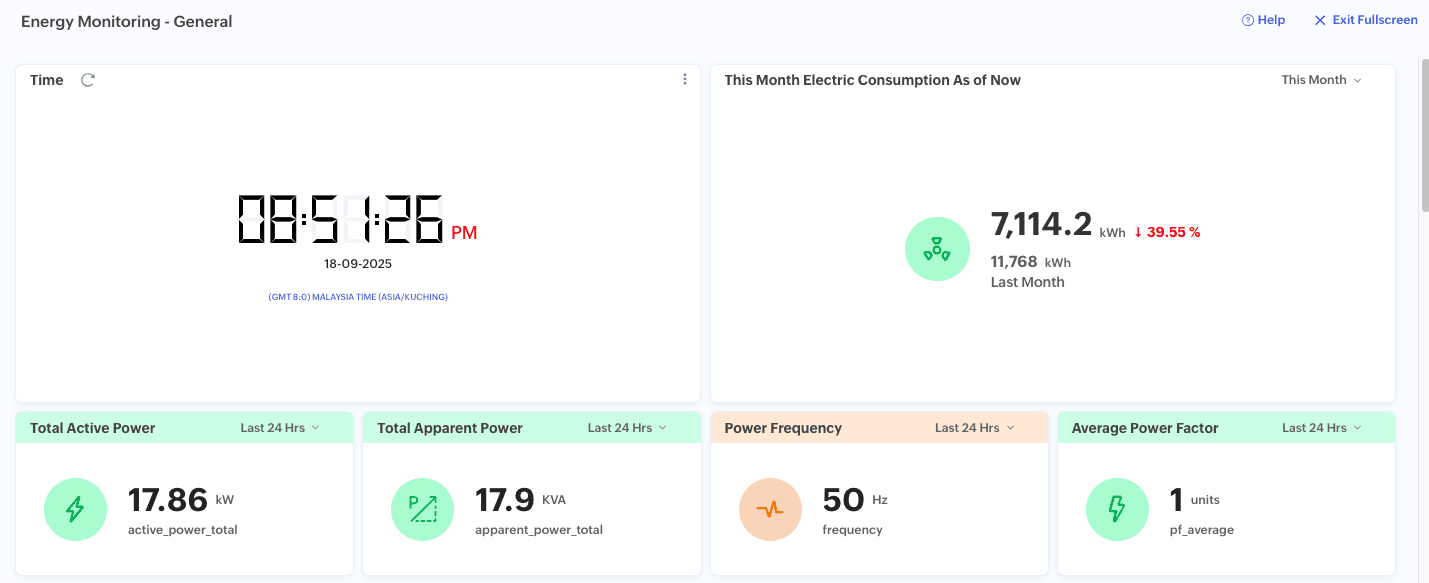Expand Last 24 Hrs for Total Active Power
The width and height of the screenshot is (1429, 583).
coord(280,428)
